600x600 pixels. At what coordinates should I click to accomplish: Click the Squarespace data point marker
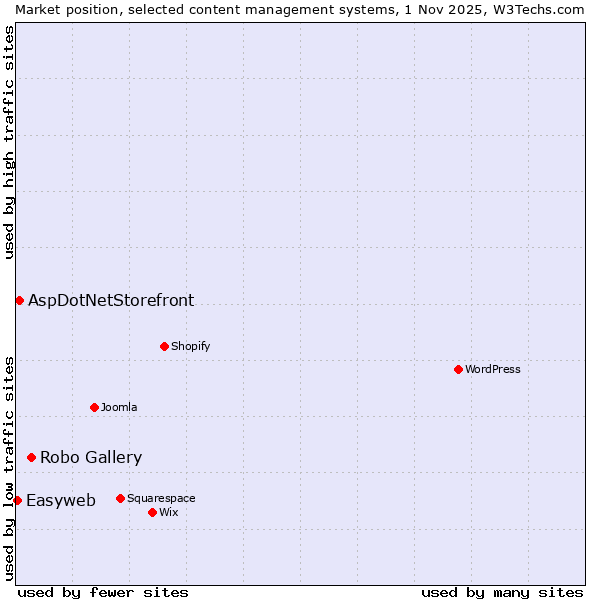point(120,498)
